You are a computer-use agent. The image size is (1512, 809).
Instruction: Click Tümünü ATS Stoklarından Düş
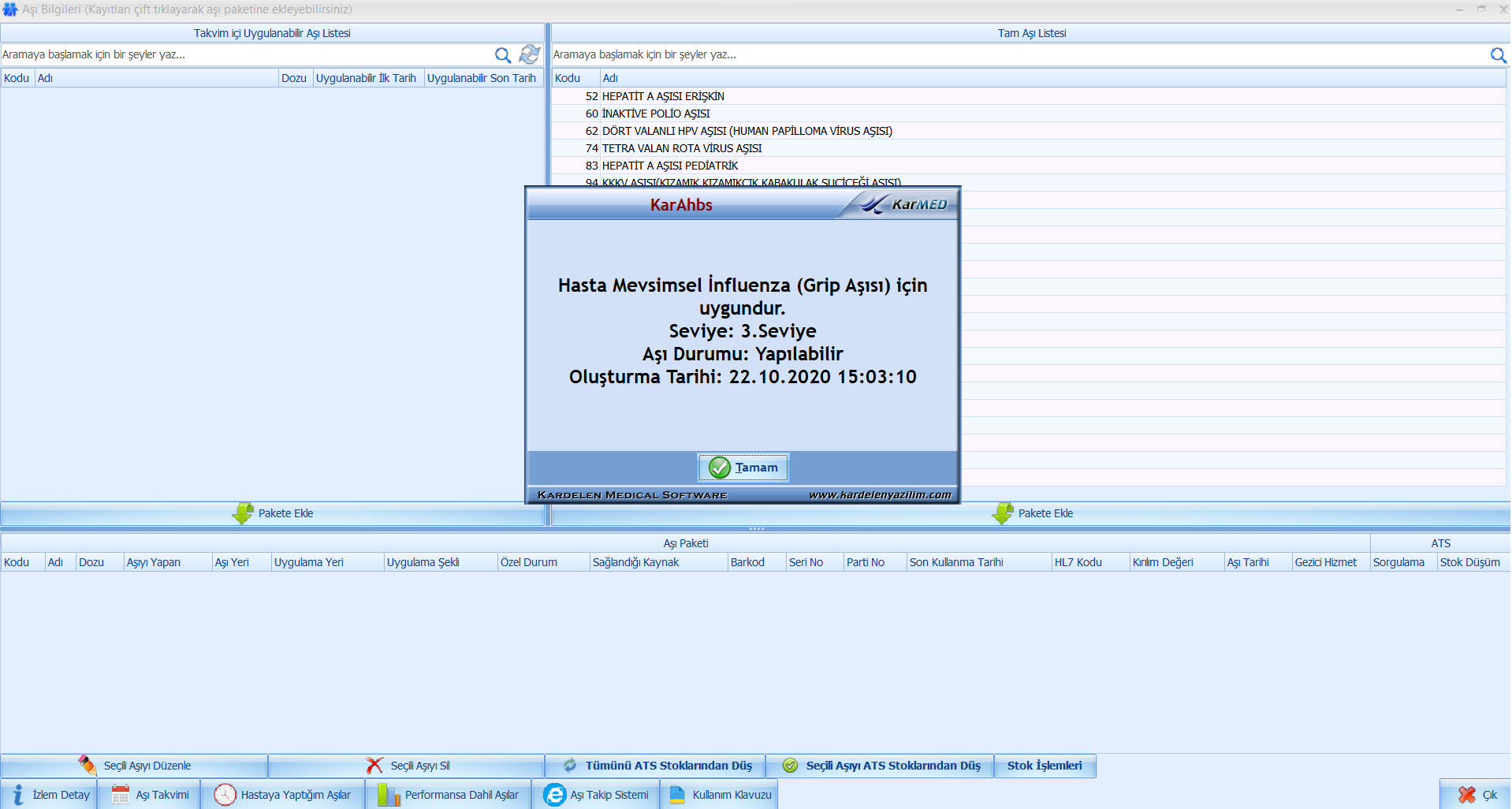(657, 766)
